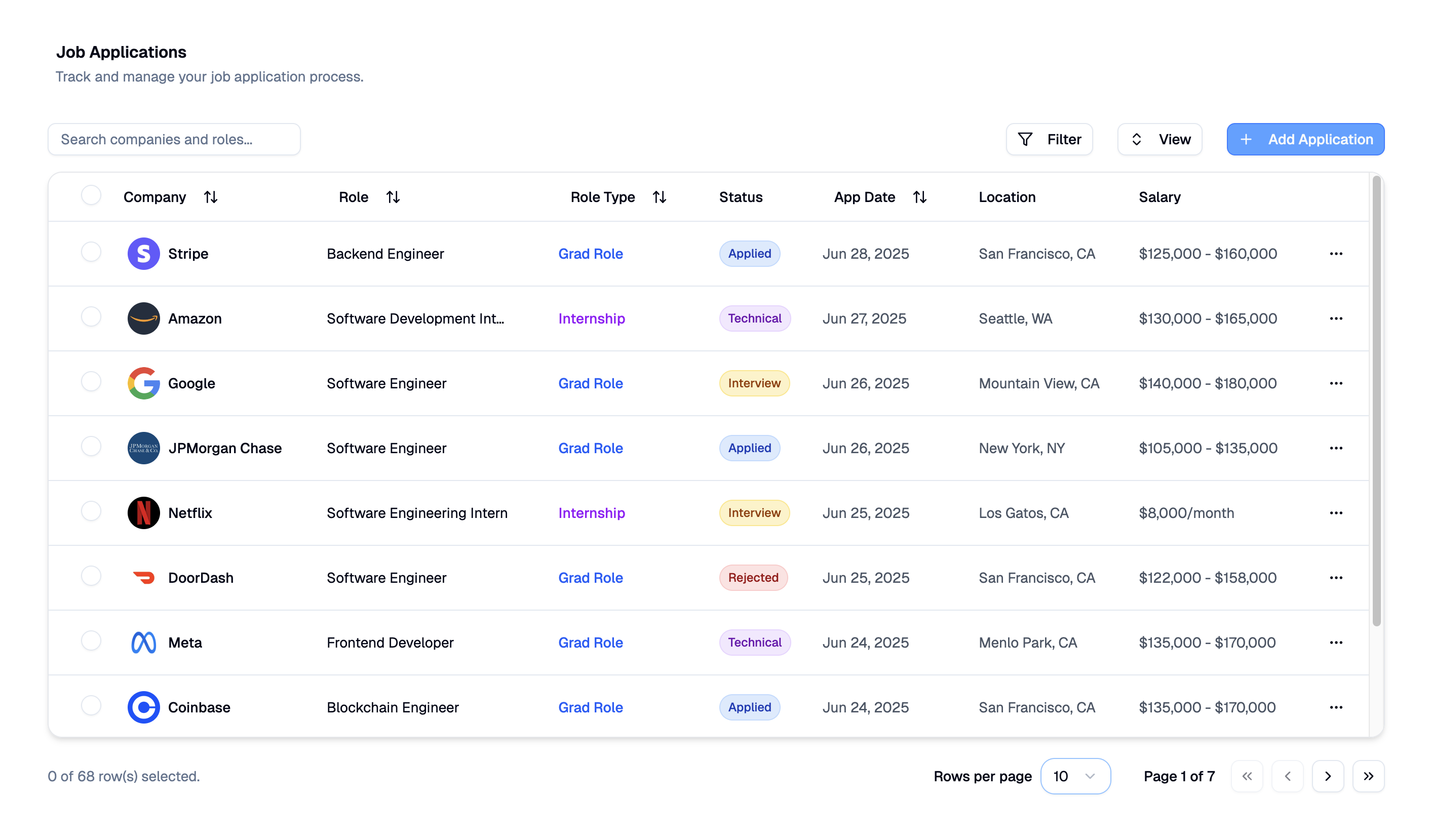Viewport: 1429px width, 840px height.
Task: Click the table's vertical scrollbar
Action: [1376, 402]
